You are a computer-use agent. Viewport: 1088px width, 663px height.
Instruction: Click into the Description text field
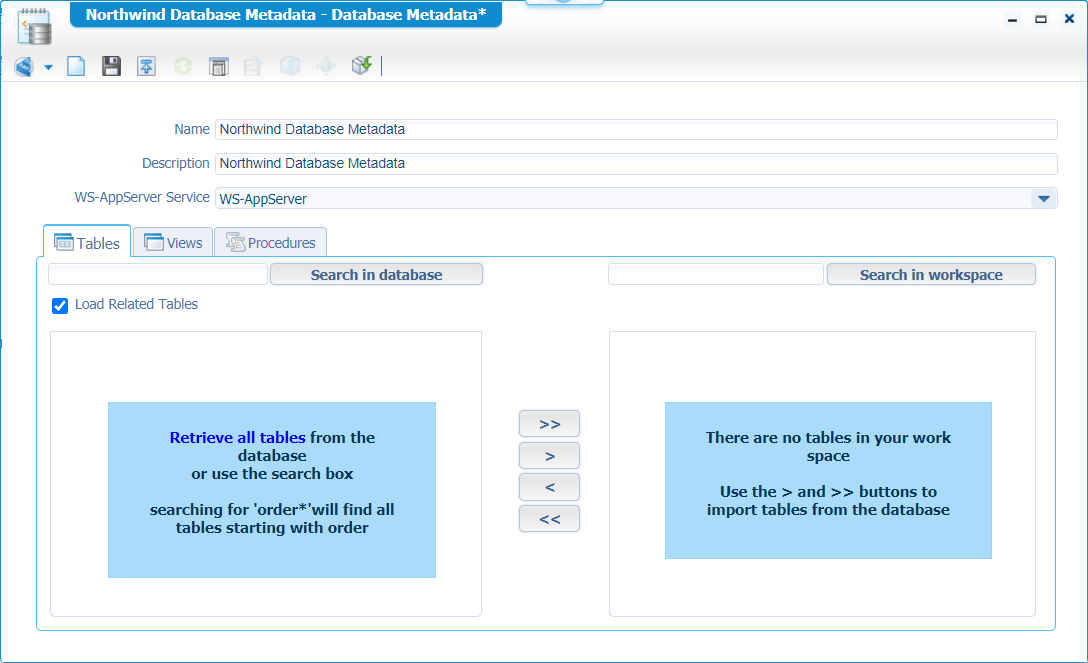pyautogui.click(x=636, y=163)
